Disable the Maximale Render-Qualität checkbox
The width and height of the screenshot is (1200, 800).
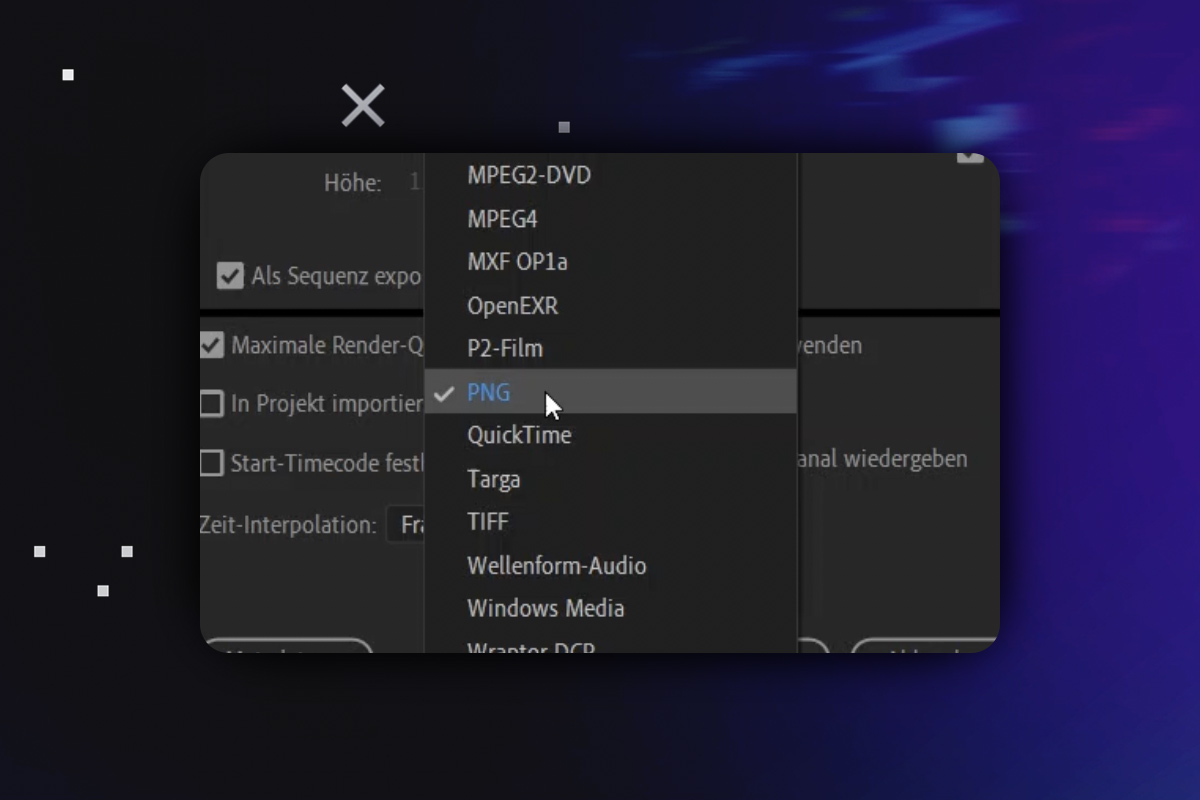(x=211, y=345)
